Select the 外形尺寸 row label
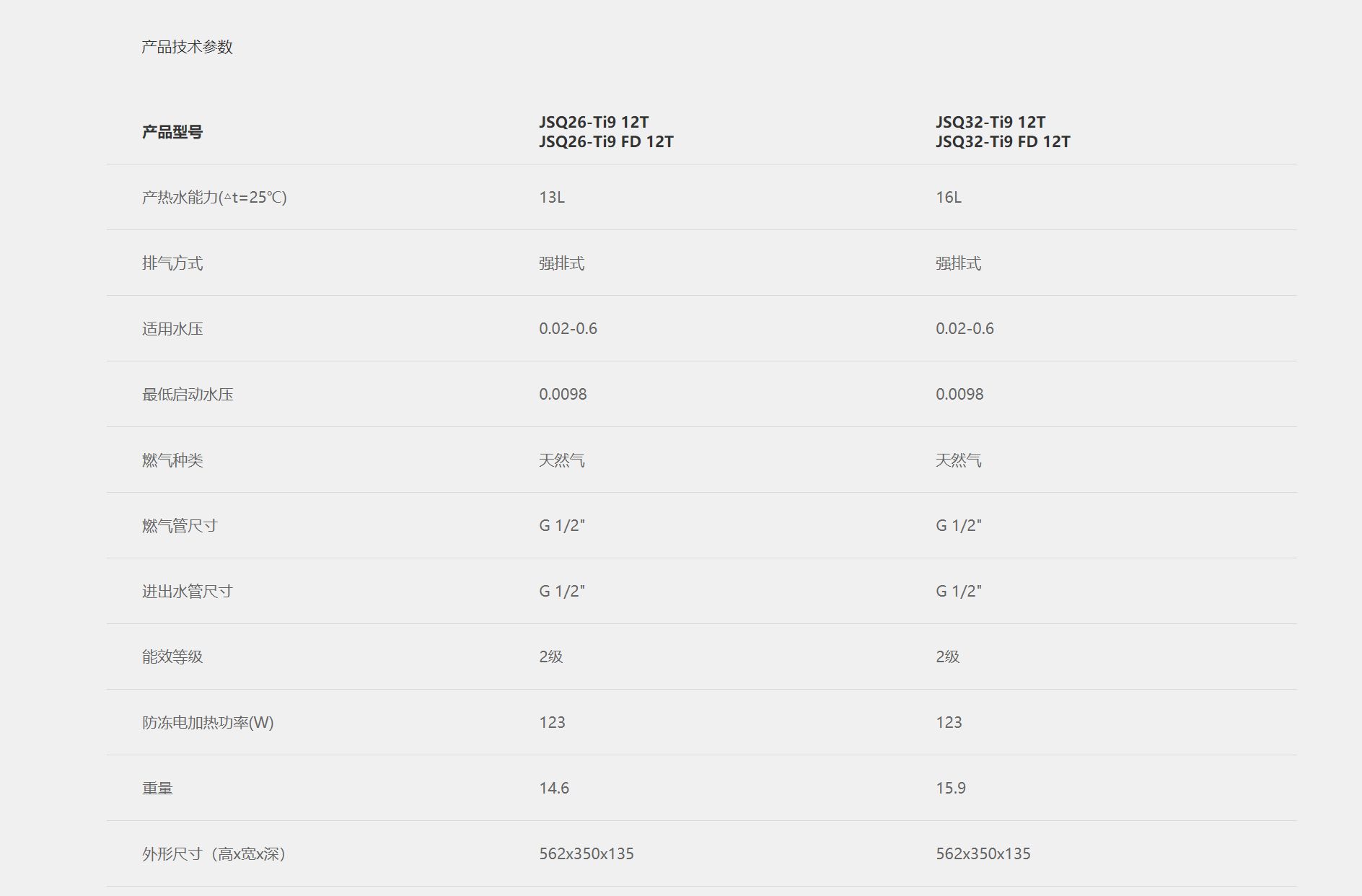This screenshot has width=1362, height=896. [x=214, y=854]
